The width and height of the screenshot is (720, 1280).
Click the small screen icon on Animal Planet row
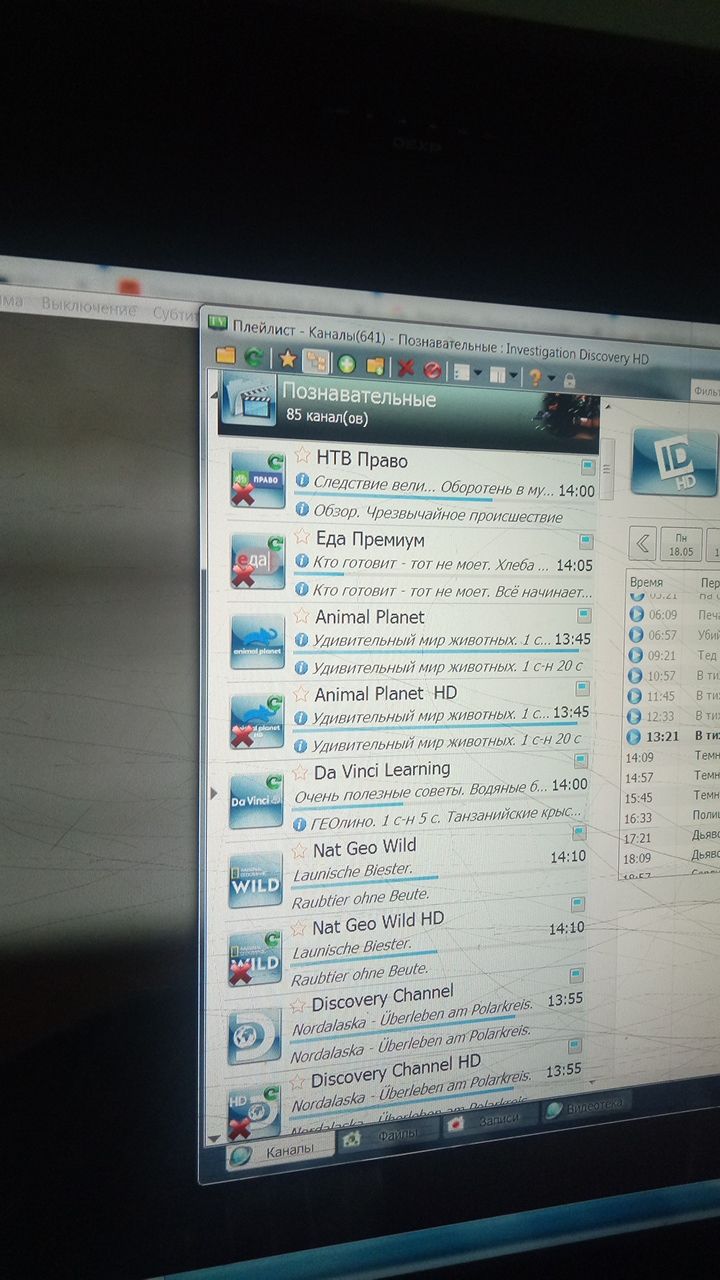coord(583,616)
